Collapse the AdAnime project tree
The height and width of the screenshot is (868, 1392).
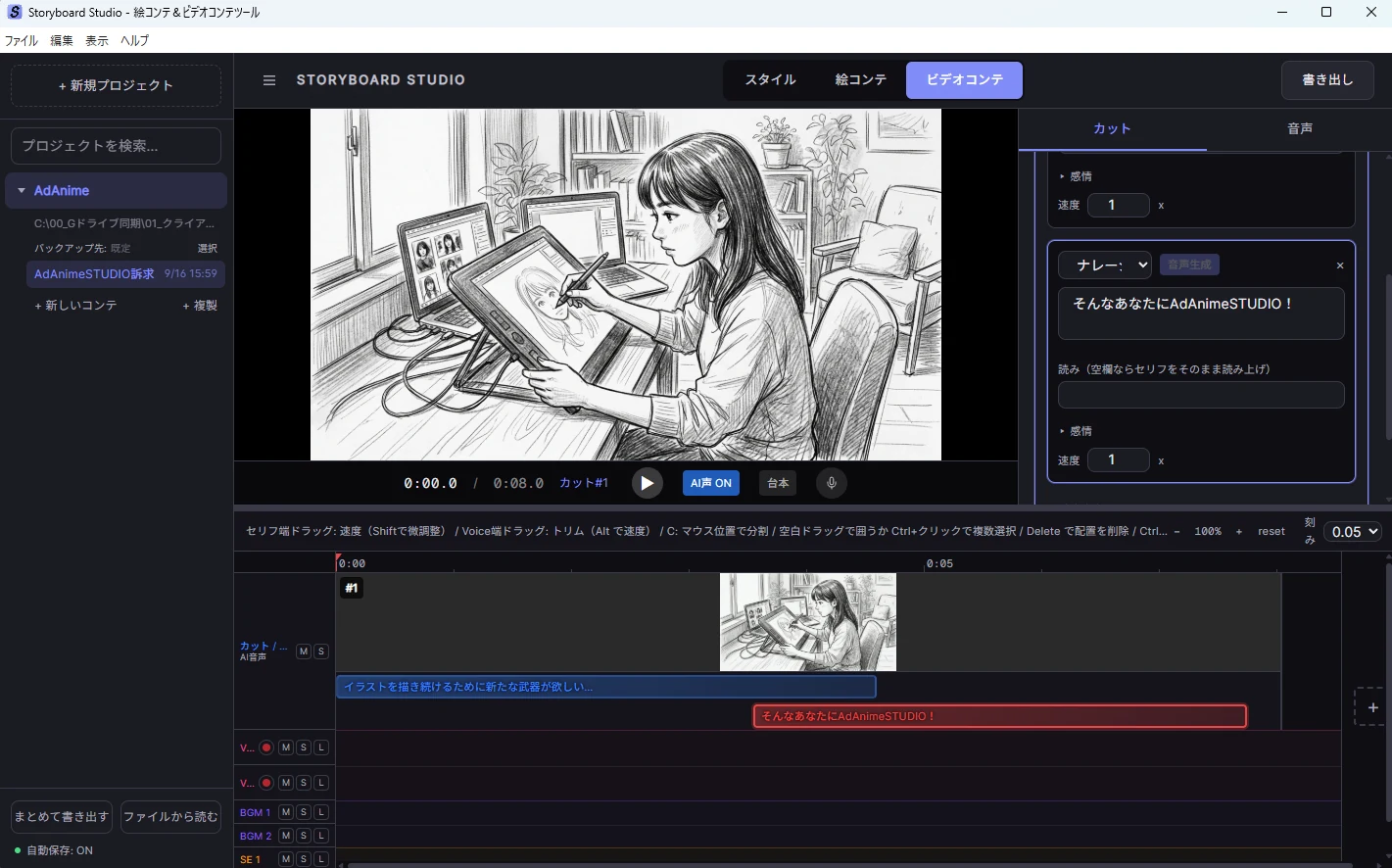pos(22,190)
